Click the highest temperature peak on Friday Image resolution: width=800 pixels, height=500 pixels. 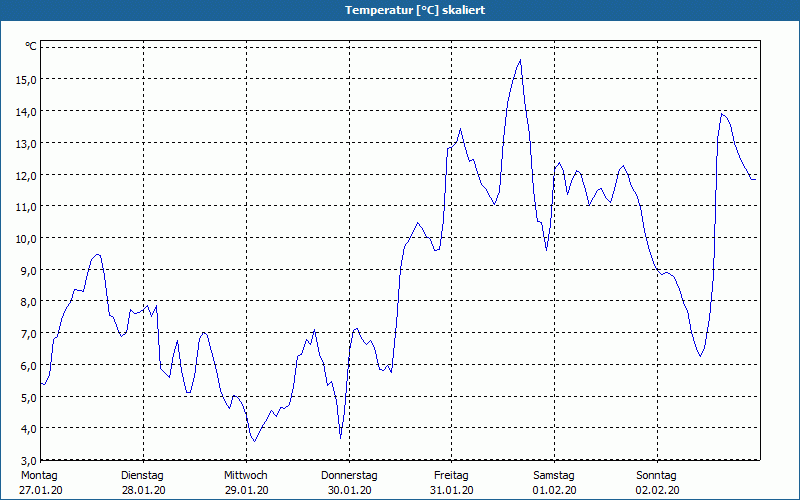click(x=520, y=60)
